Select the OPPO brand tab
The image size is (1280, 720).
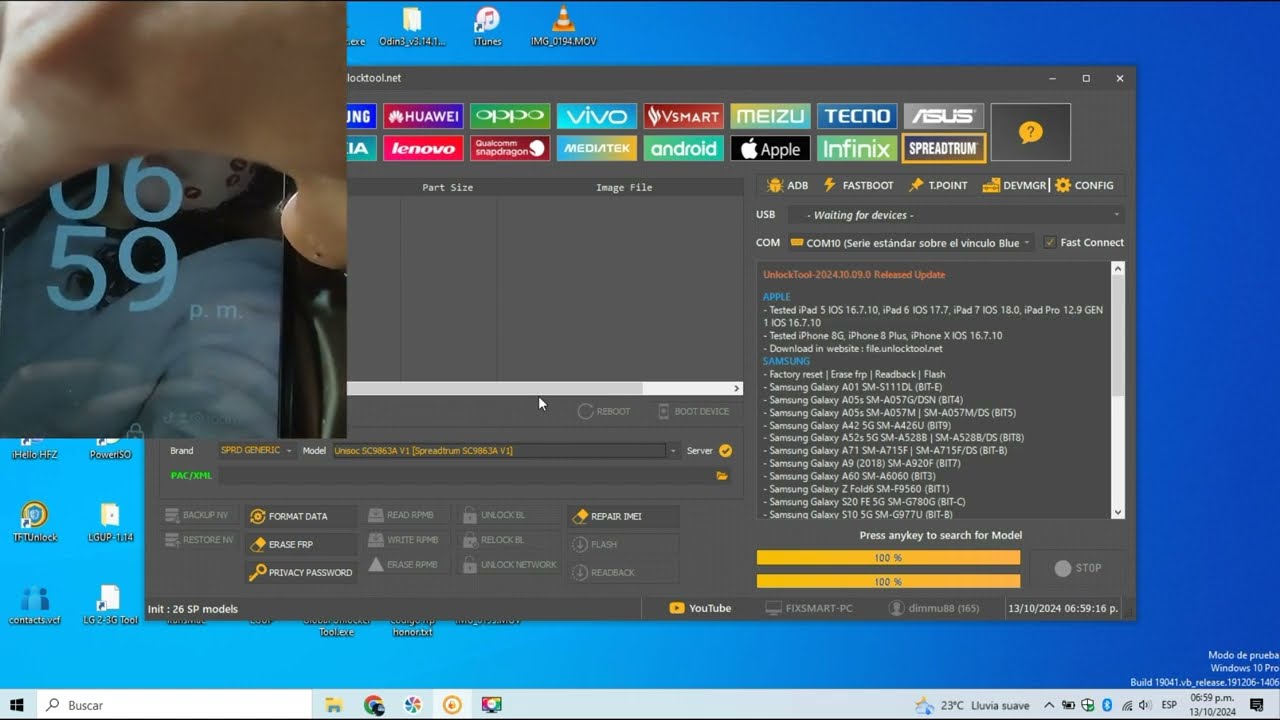[510, 116]
